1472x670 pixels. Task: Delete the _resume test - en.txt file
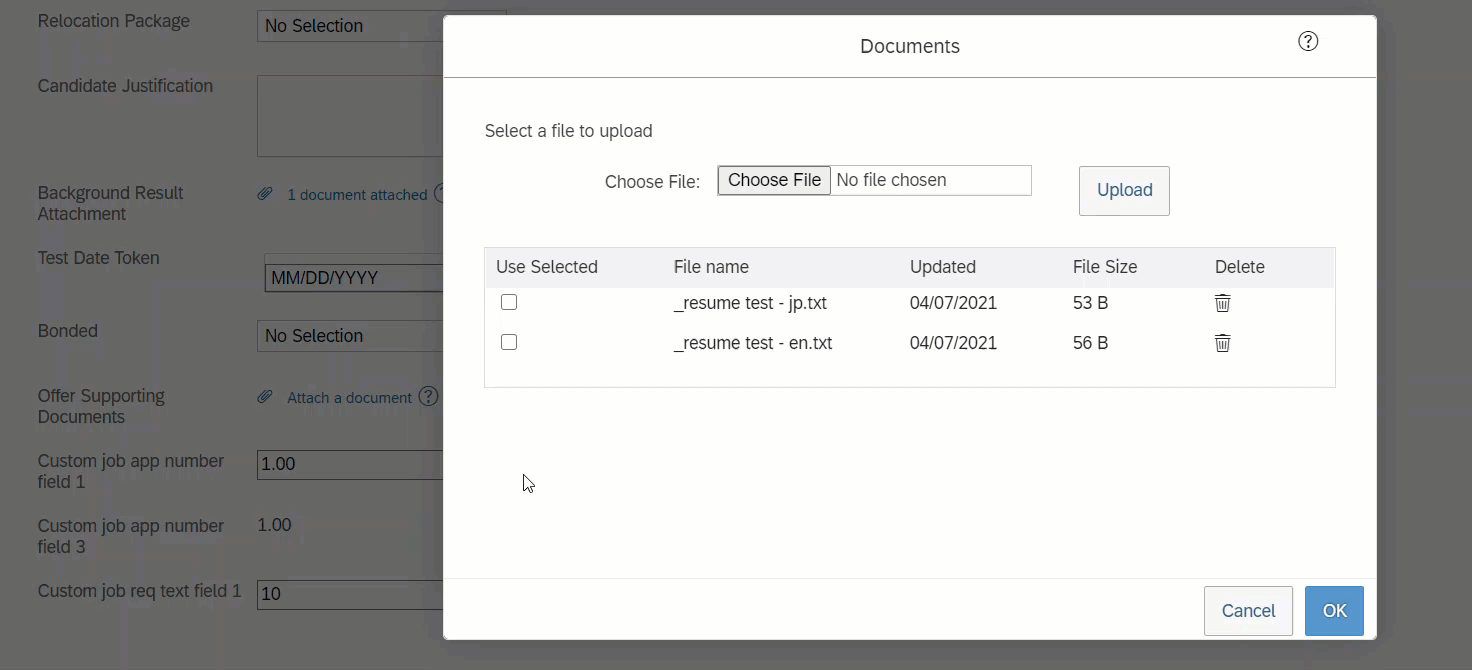[x=1222, y=343]
